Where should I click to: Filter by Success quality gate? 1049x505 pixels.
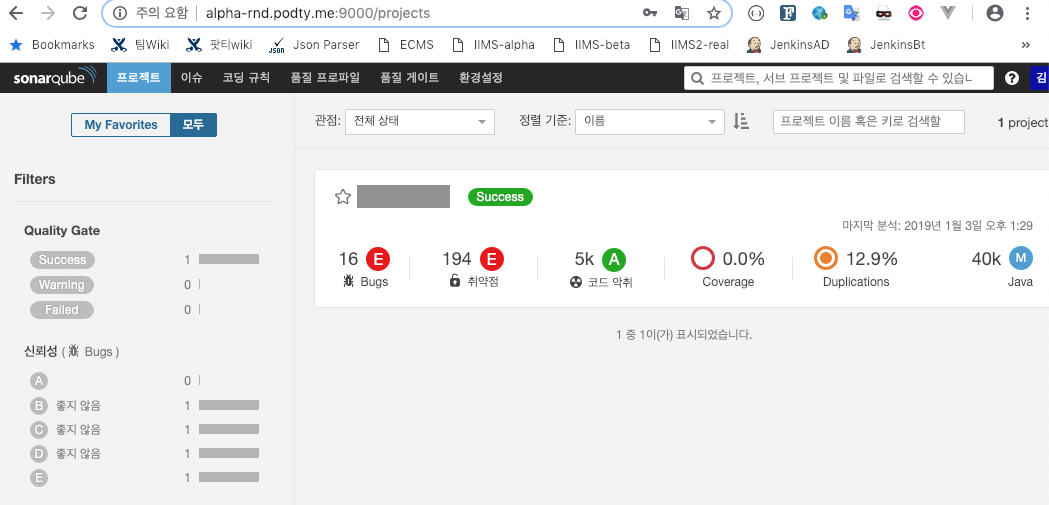[62, 260]
